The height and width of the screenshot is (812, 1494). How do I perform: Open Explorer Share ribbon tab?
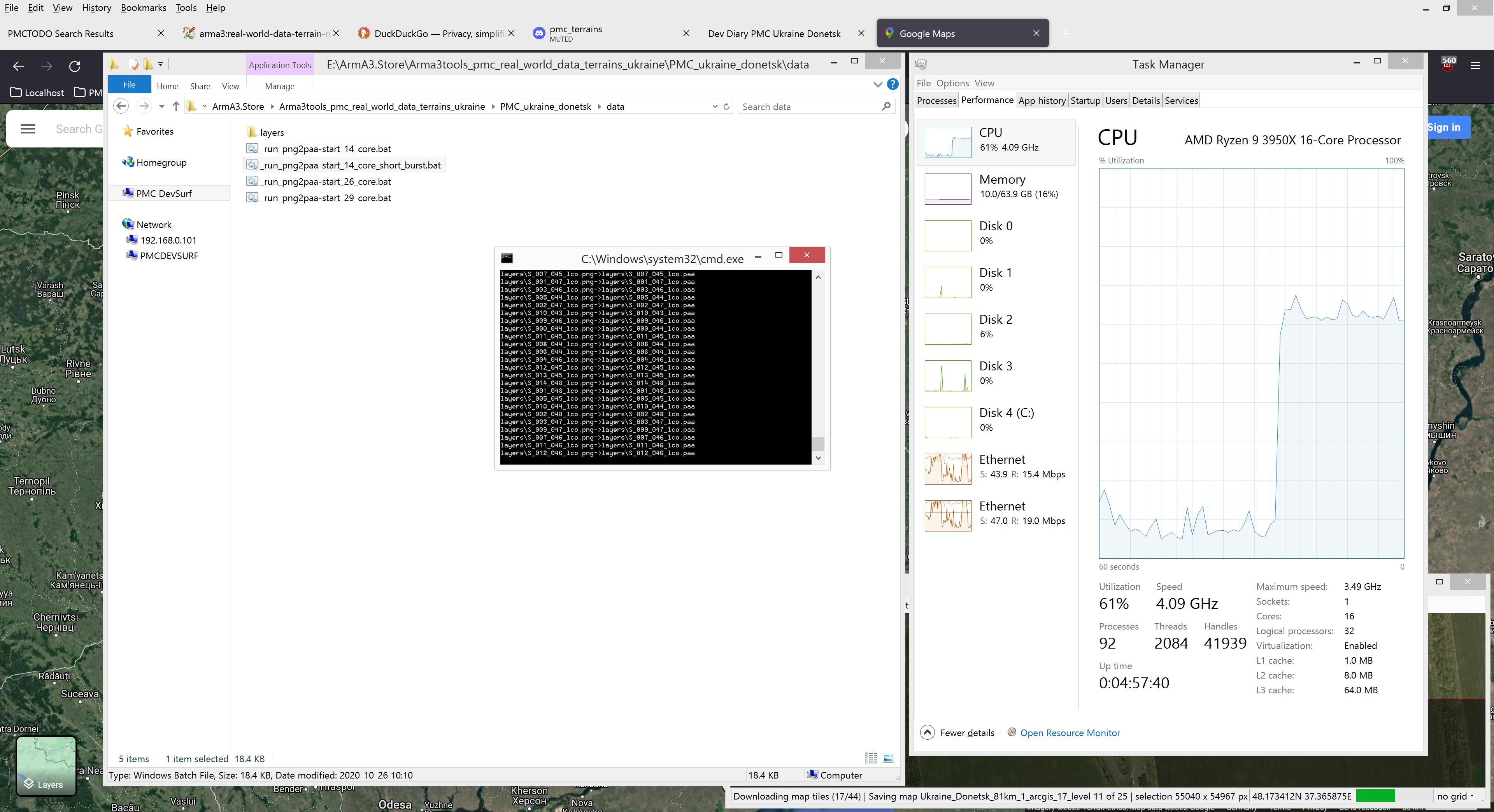coord(200,86)
